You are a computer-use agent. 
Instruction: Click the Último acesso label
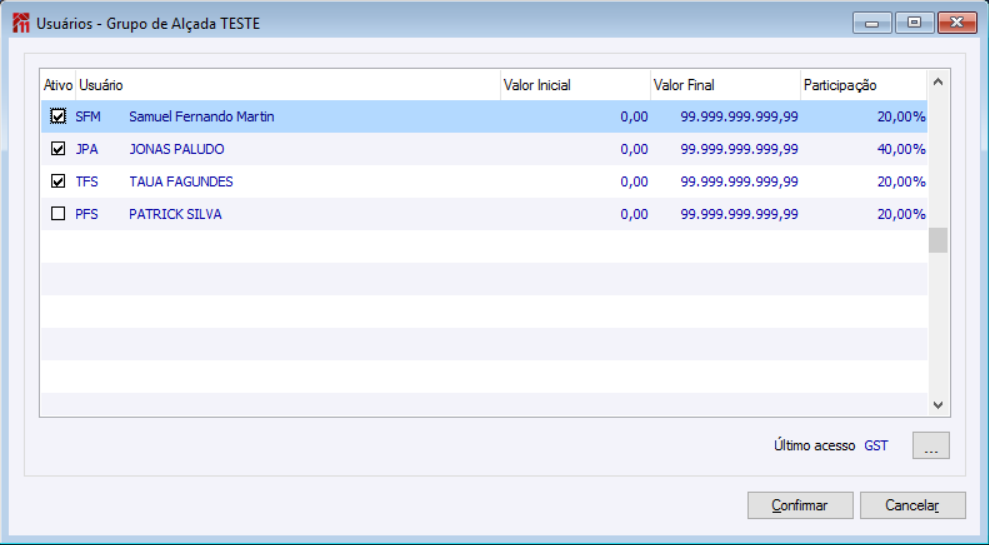pos(814,446)
